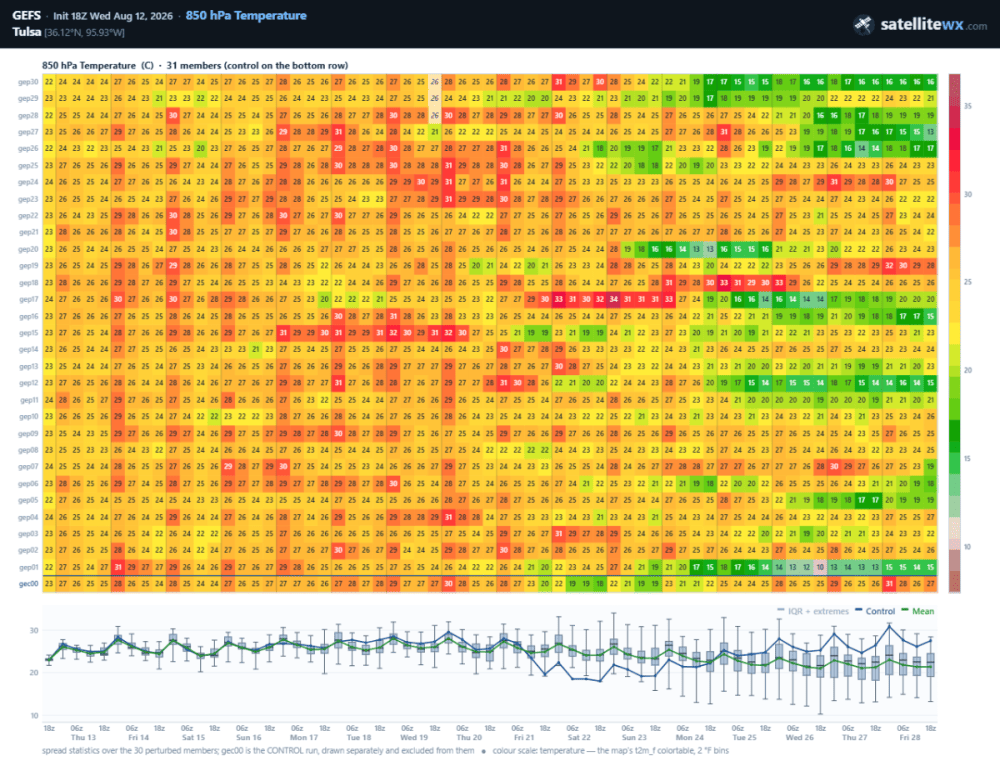Click the 'Init 18Z Wed Aug 12, 2026' text
1000x766 pixels.
pyautogui.click(x=113, y=16)
